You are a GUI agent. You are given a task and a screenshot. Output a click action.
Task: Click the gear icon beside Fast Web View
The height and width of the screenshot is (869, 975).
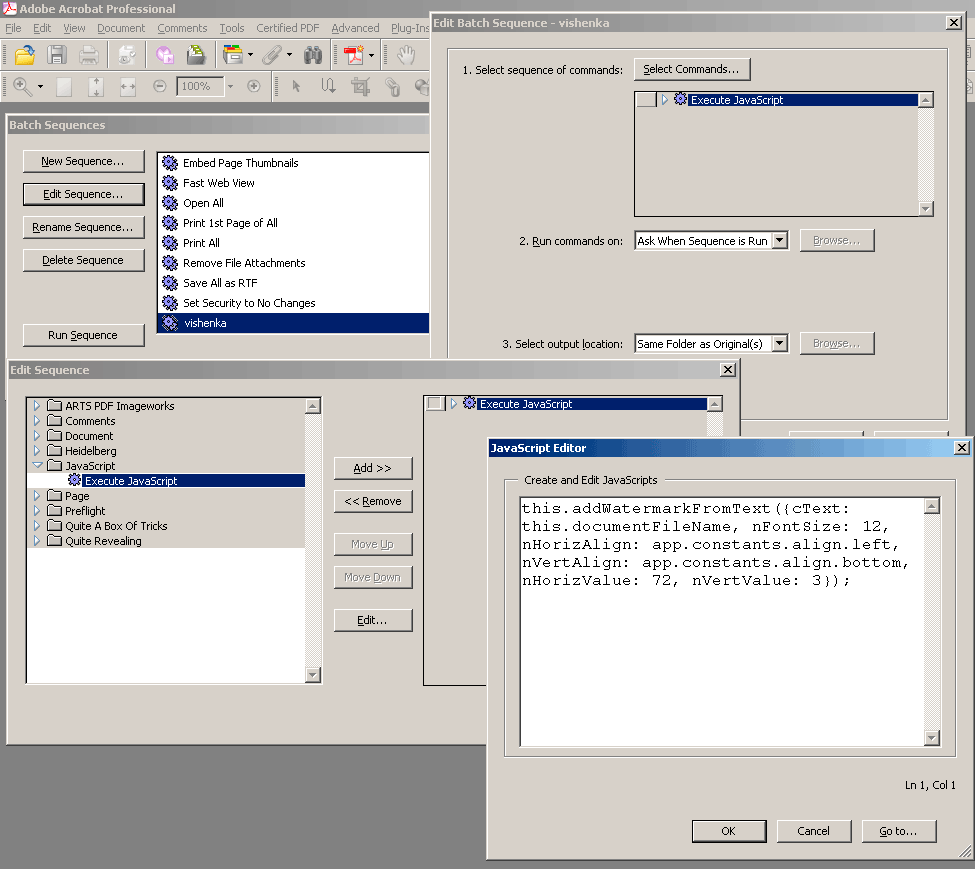(170, 183)
